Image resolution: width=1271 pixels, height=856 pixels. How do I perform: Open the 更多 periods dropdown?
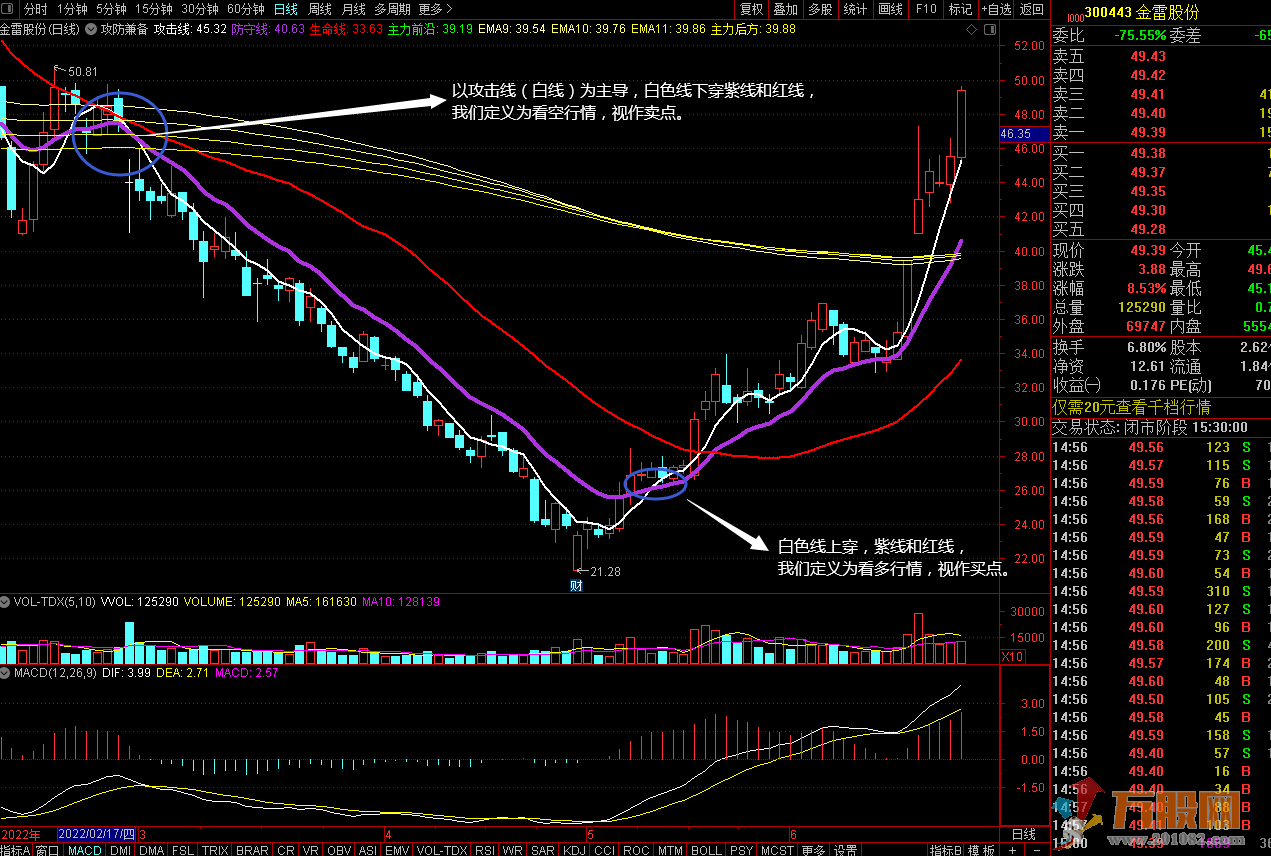(x=435, y=9)
